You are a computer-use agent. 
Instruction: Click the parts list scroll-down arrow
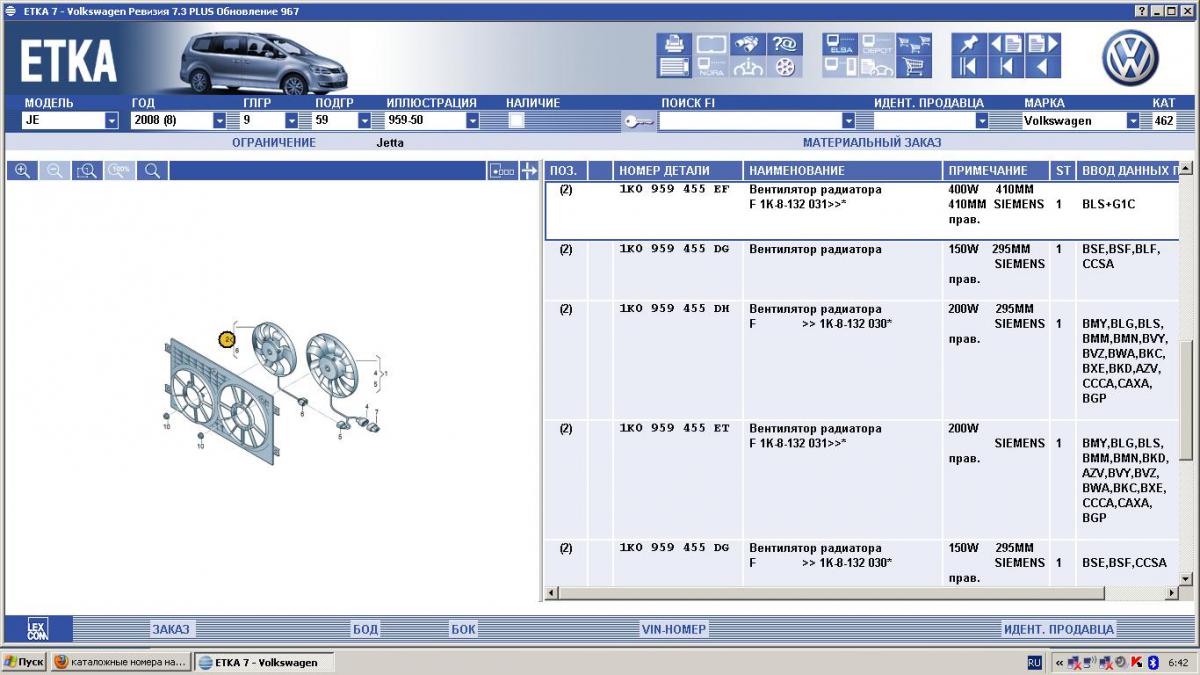coord(1186,579)
